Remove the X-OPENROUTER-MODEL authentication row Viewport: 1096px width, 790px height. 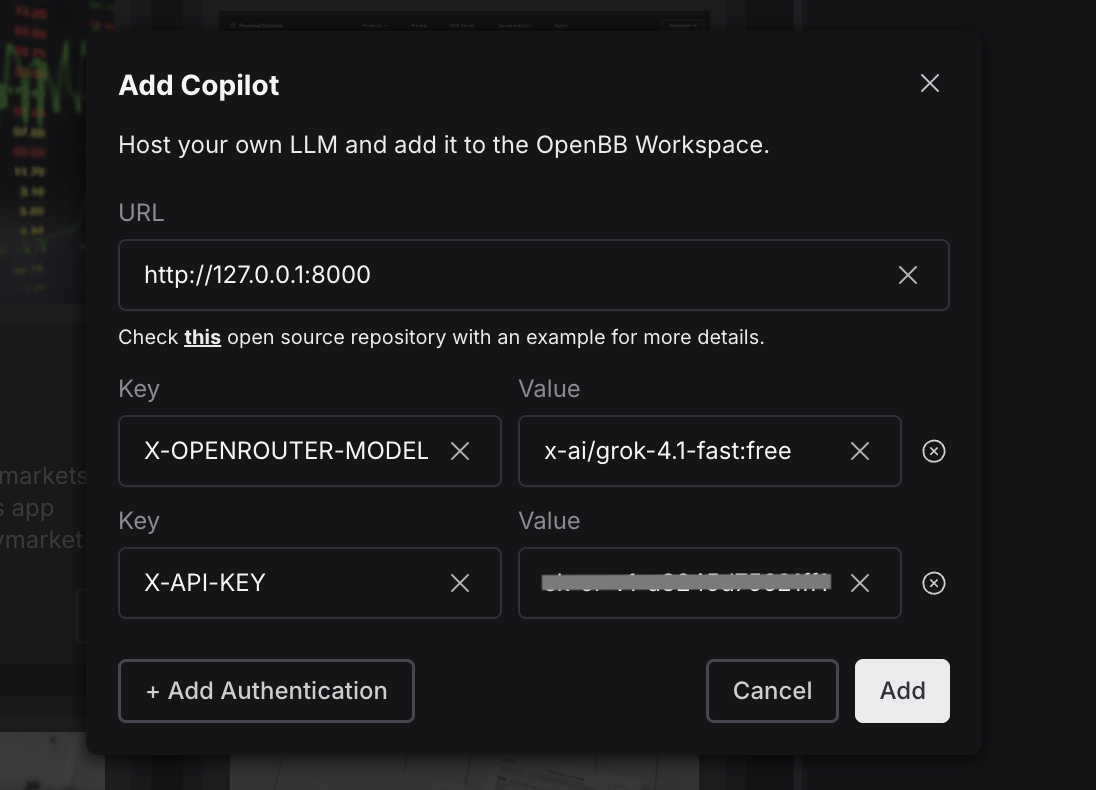tap(933, 451)
